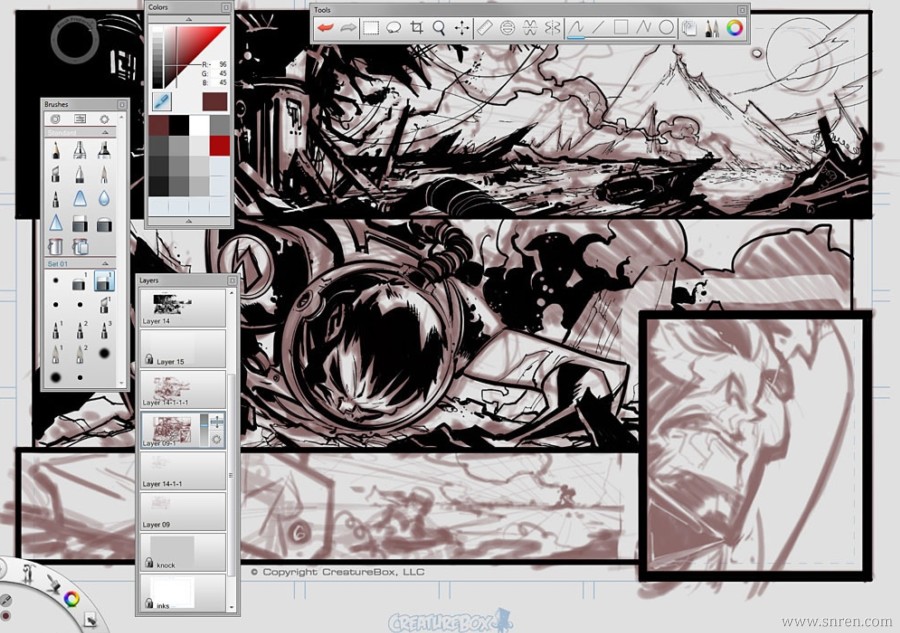
Task: Pick the Marker brush in Standard set
Action: [x=104, y=150]
